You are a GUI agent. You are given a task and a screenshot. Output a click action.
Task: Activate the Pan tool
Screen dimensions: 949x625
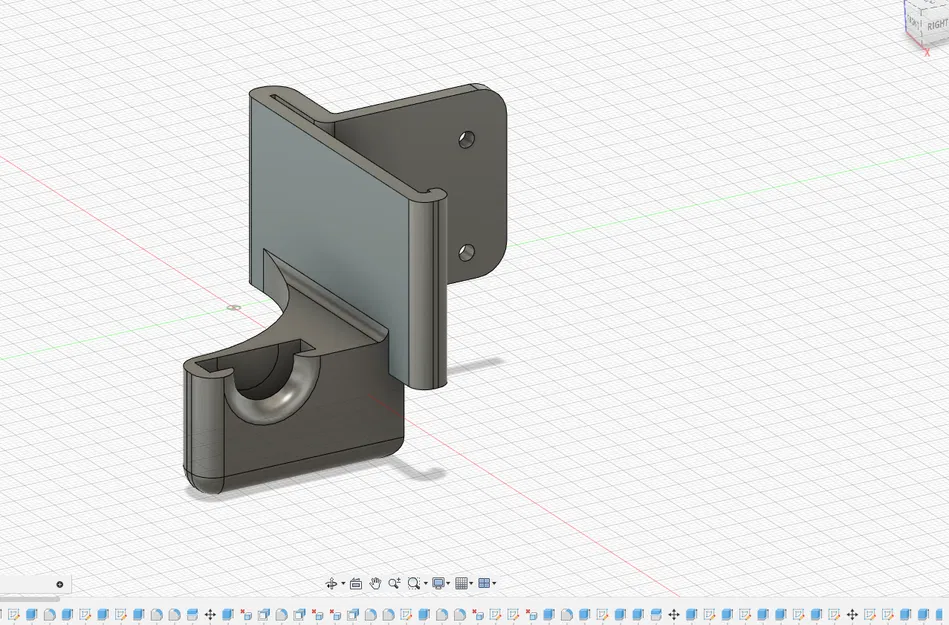coord(375,583)
